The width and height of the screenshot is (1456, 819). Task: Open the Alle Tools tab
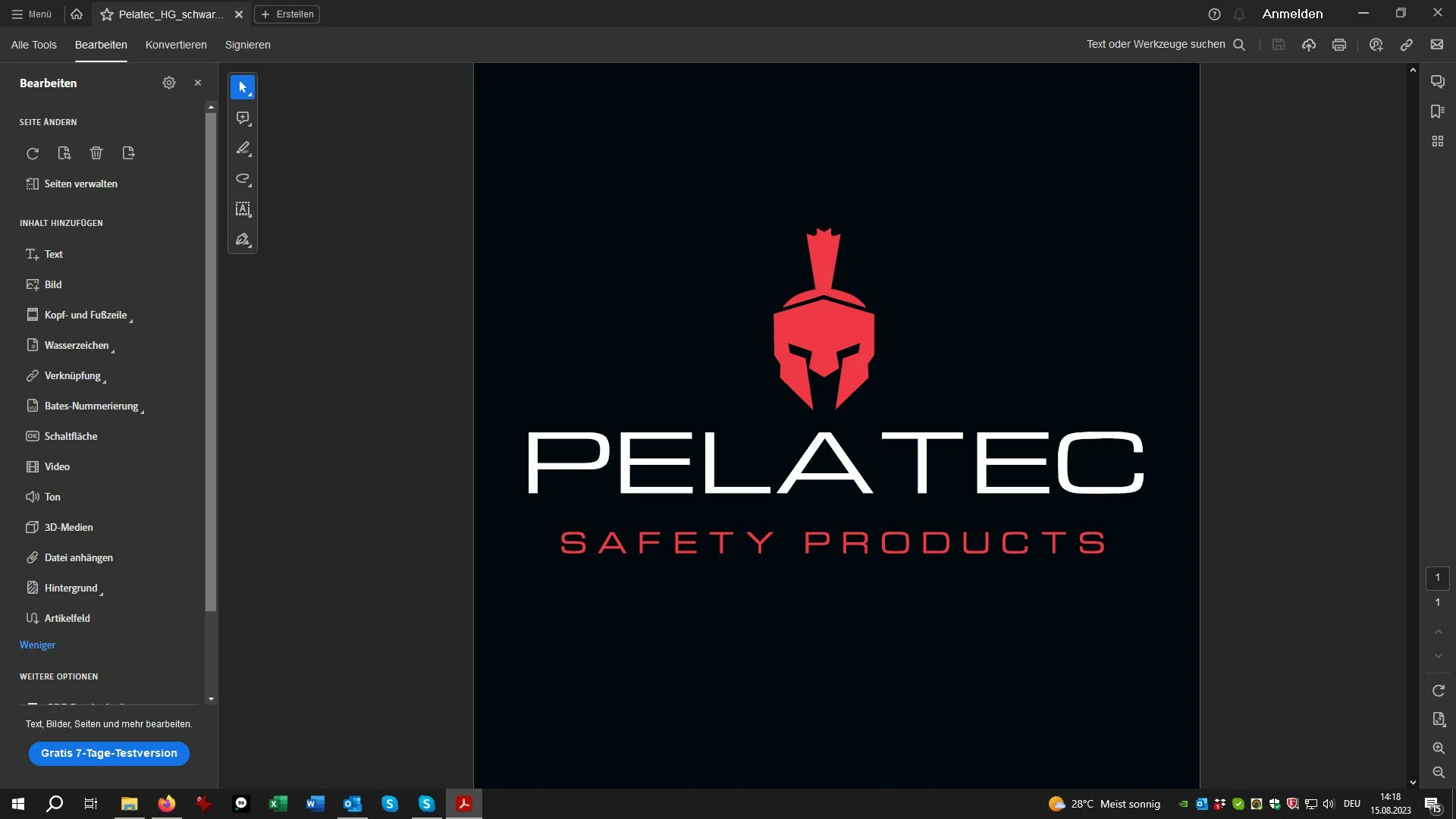click(34, 45)
